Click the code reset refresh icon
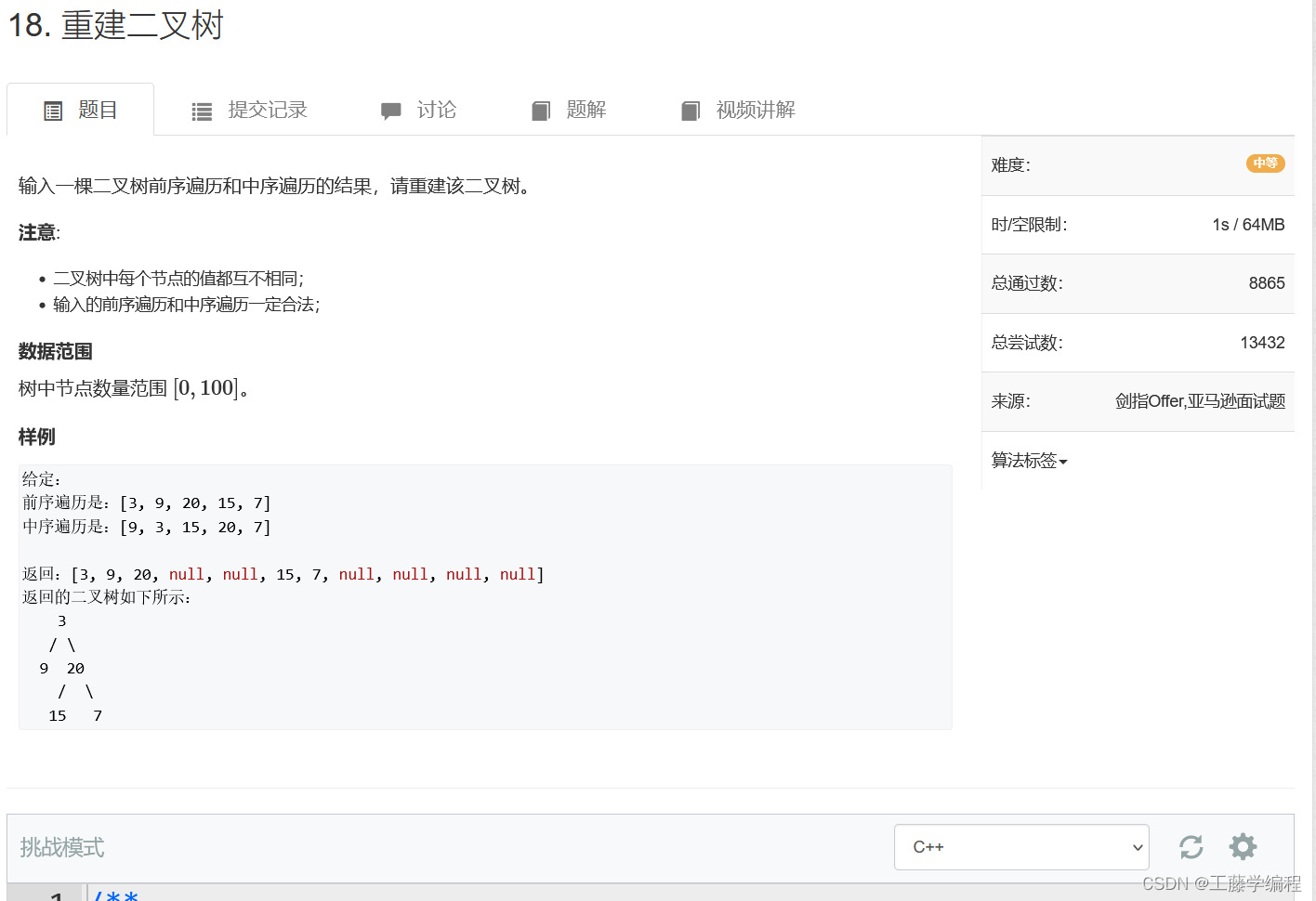Image resolution: width=1316 pixels, height=901 pixels. coord(1191,846)
